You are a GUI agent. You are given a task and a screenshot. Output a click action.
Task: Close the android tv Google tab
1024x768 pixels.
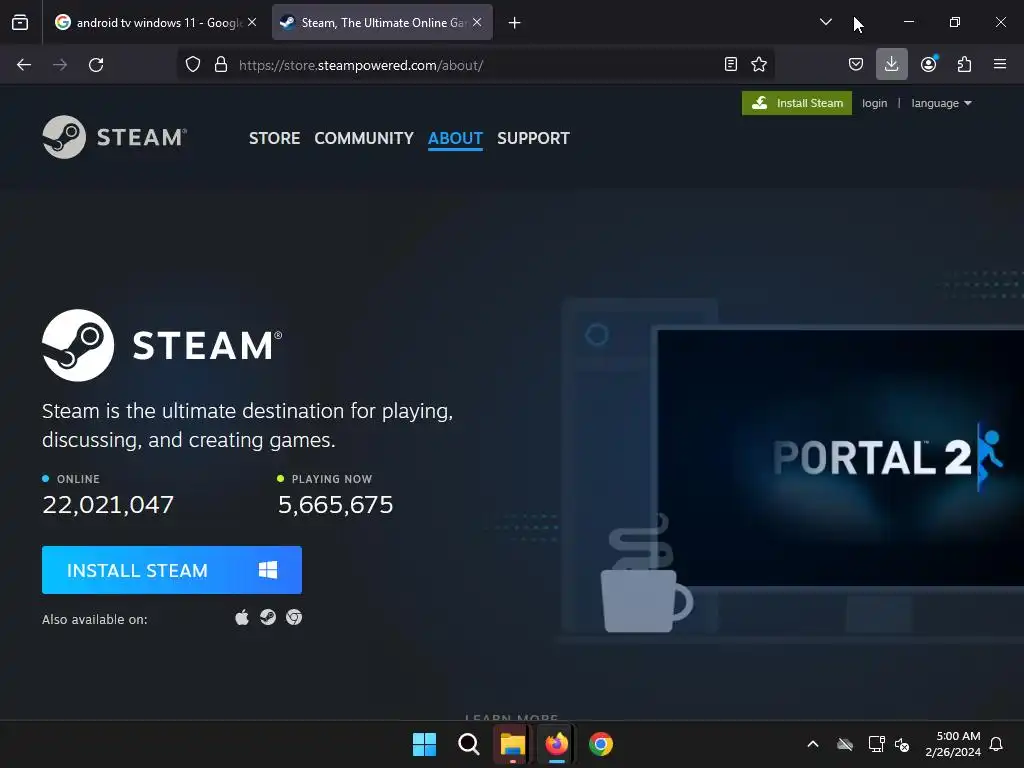252,22
